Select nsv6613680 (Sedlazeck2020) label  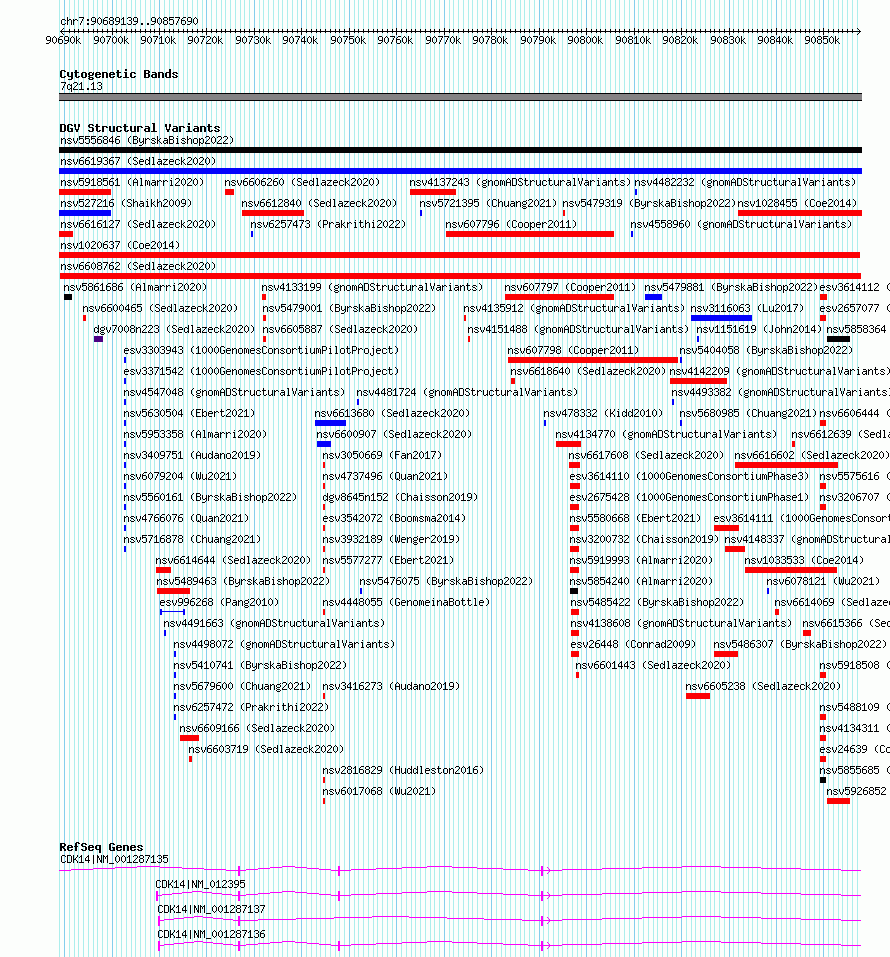pos(392,413)
